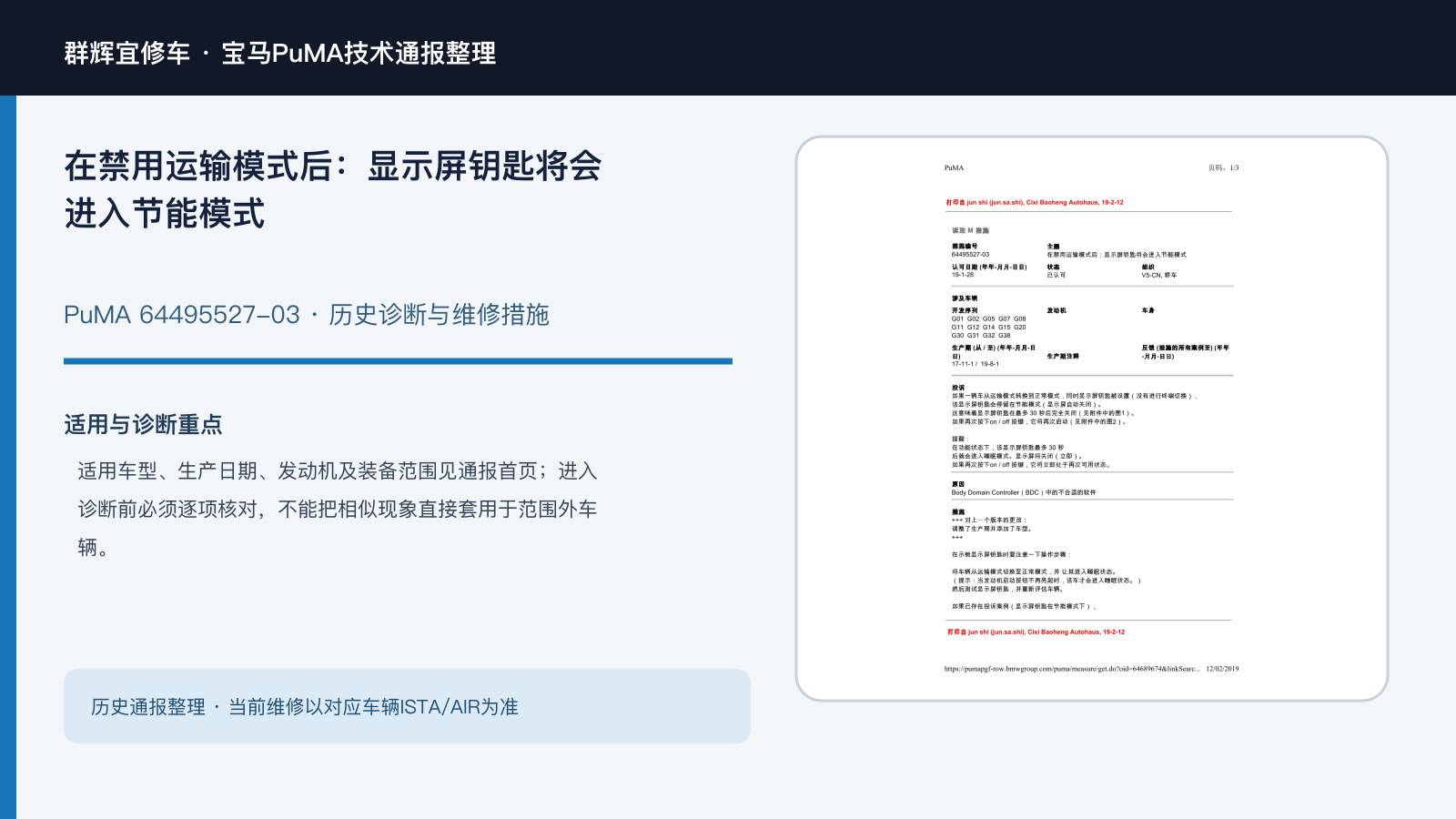Select the G01 G02 G05 development series list
This screenshot has width=1456, height=819.
989,327
